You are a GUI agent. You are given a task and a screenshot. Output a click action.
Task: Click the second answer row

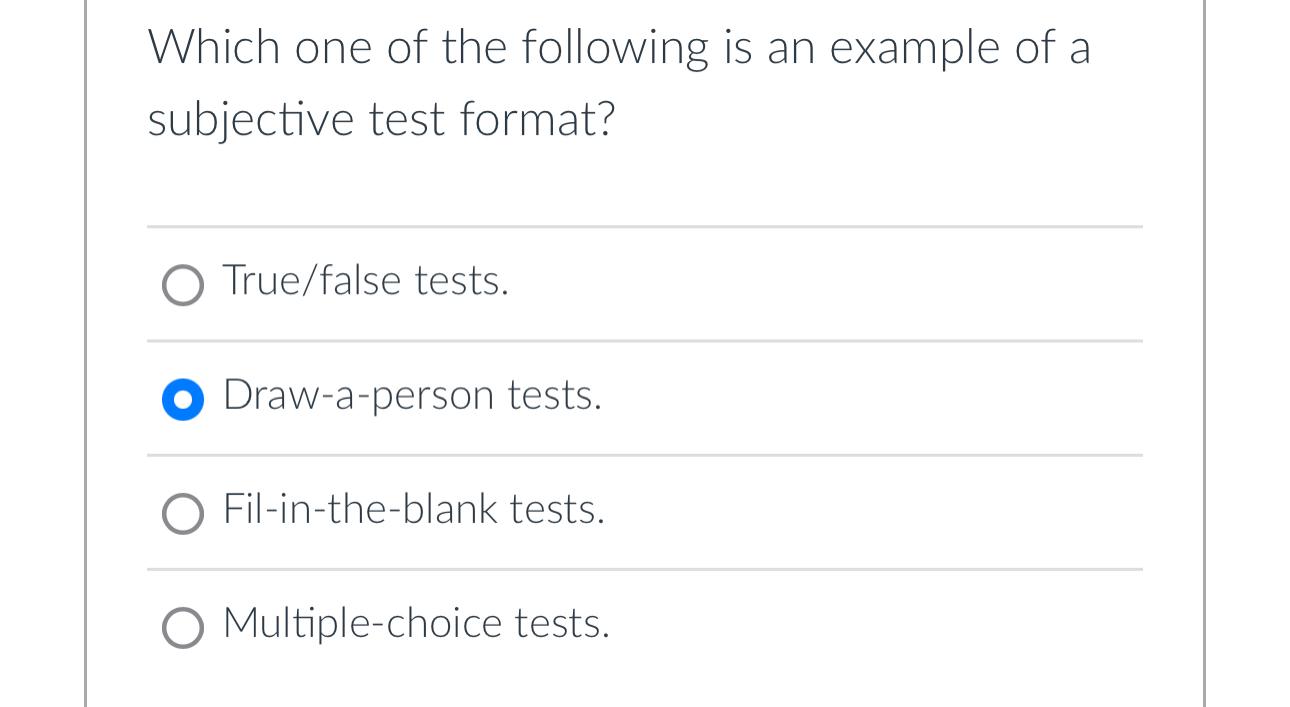point(600,397)
